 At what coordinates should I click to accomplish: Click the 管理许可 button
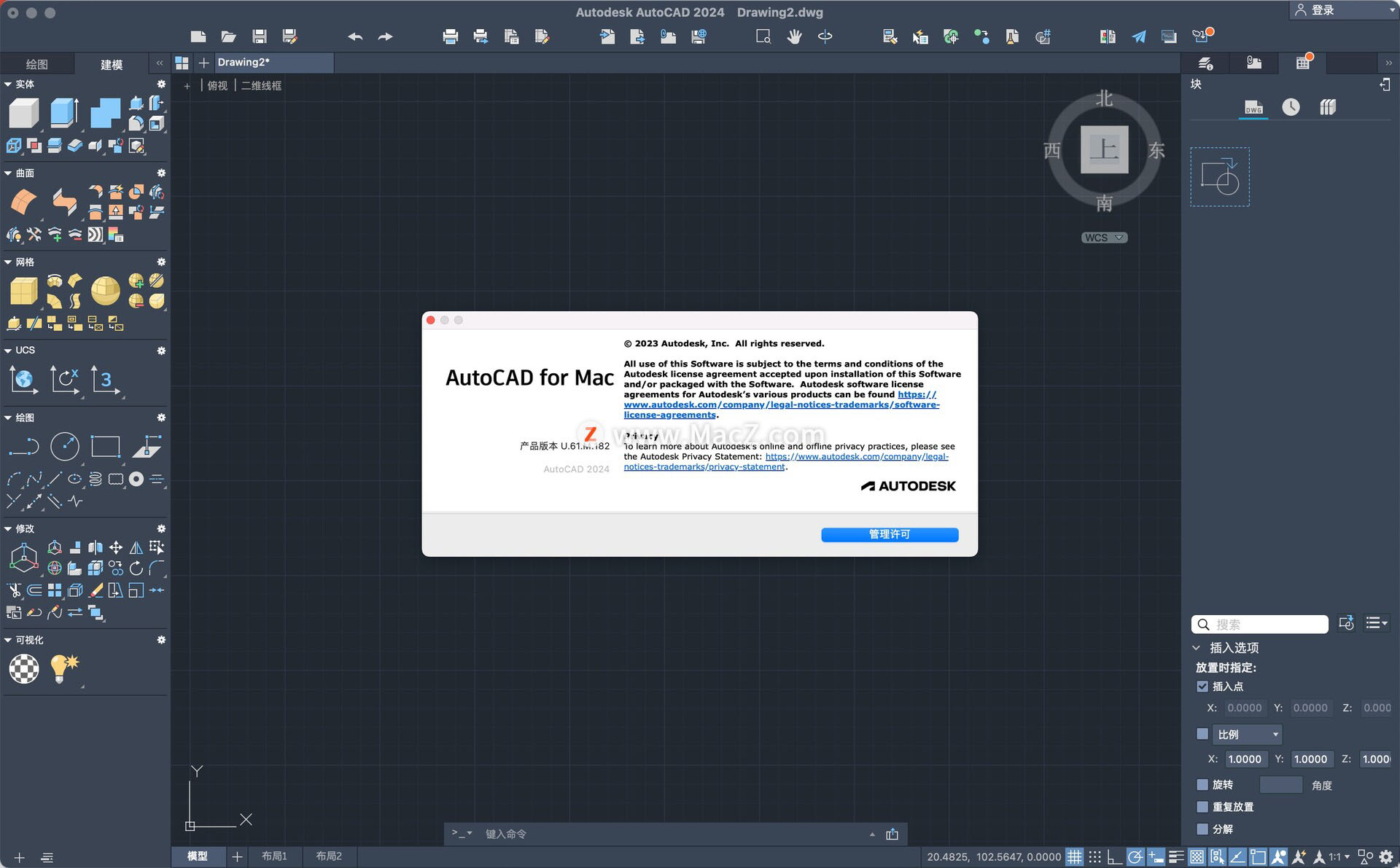click(x=890, y=535)
